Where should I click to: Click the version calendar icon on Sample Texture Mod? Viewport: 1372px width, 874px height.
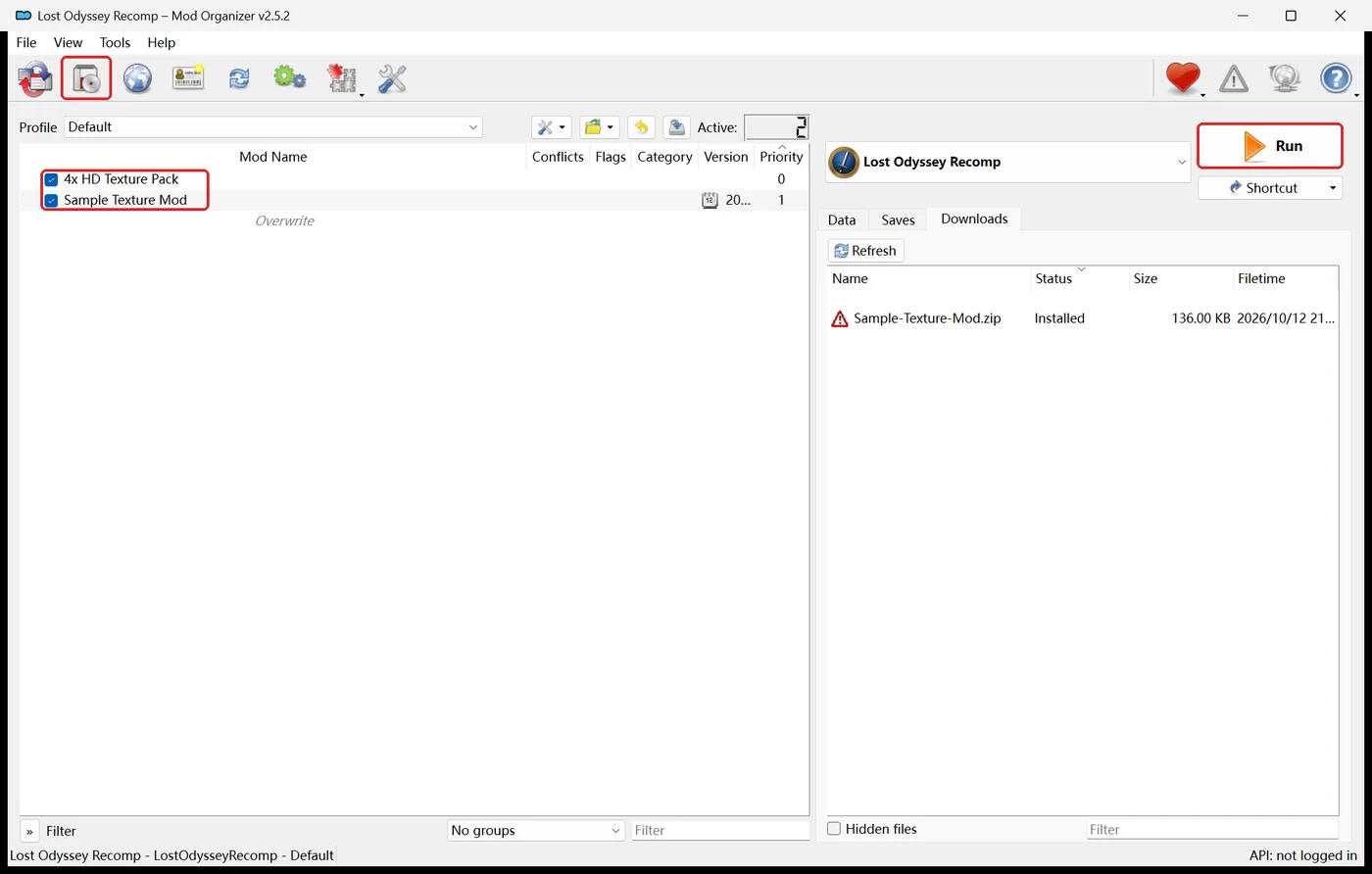pyautogui.click(x=710, y=200)
